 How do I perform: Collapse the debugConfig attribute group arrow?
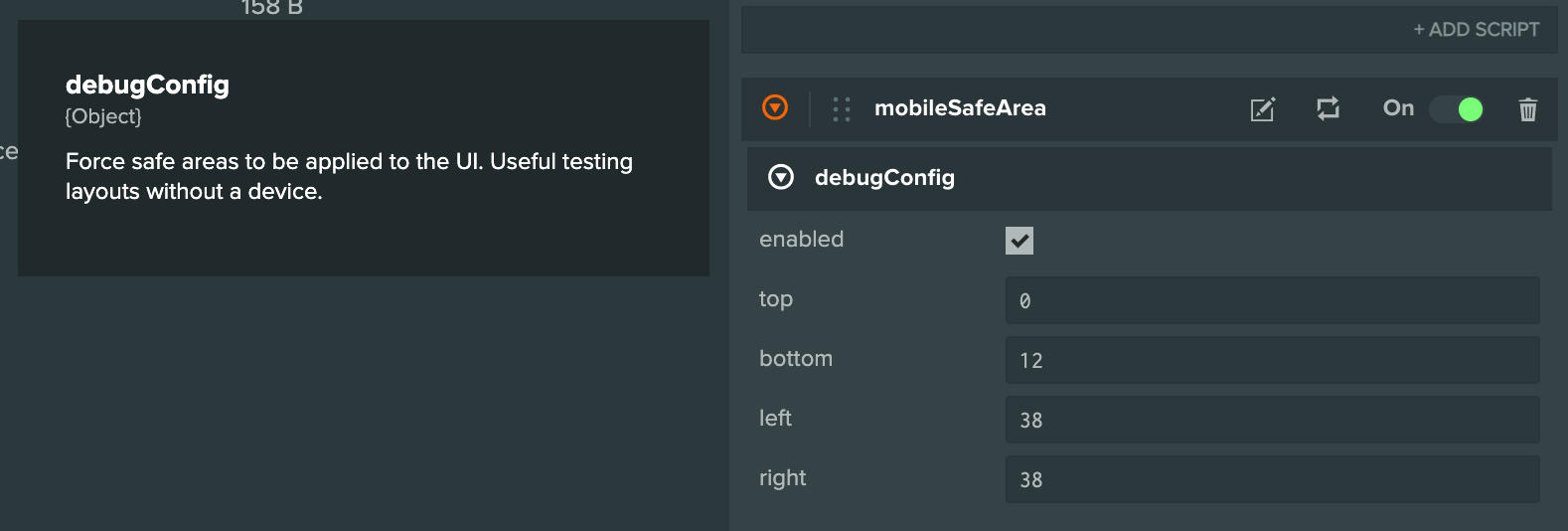pyautogui.click(x=781, y=177)
